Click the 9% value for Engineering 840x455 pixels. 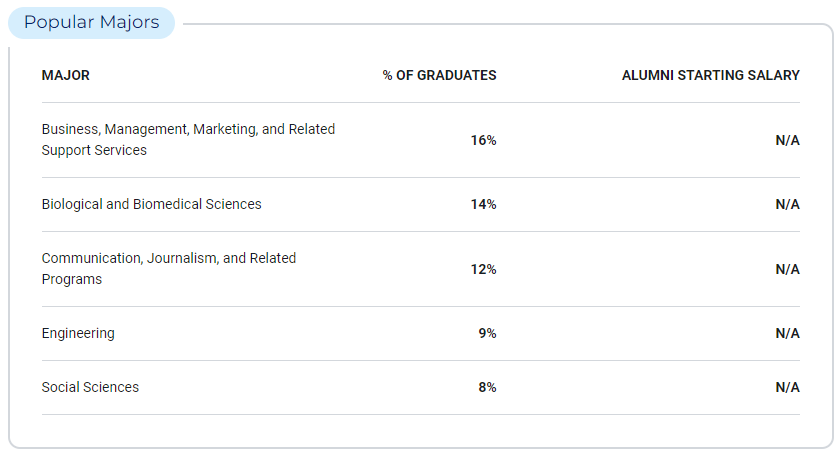tap(487, 333)
